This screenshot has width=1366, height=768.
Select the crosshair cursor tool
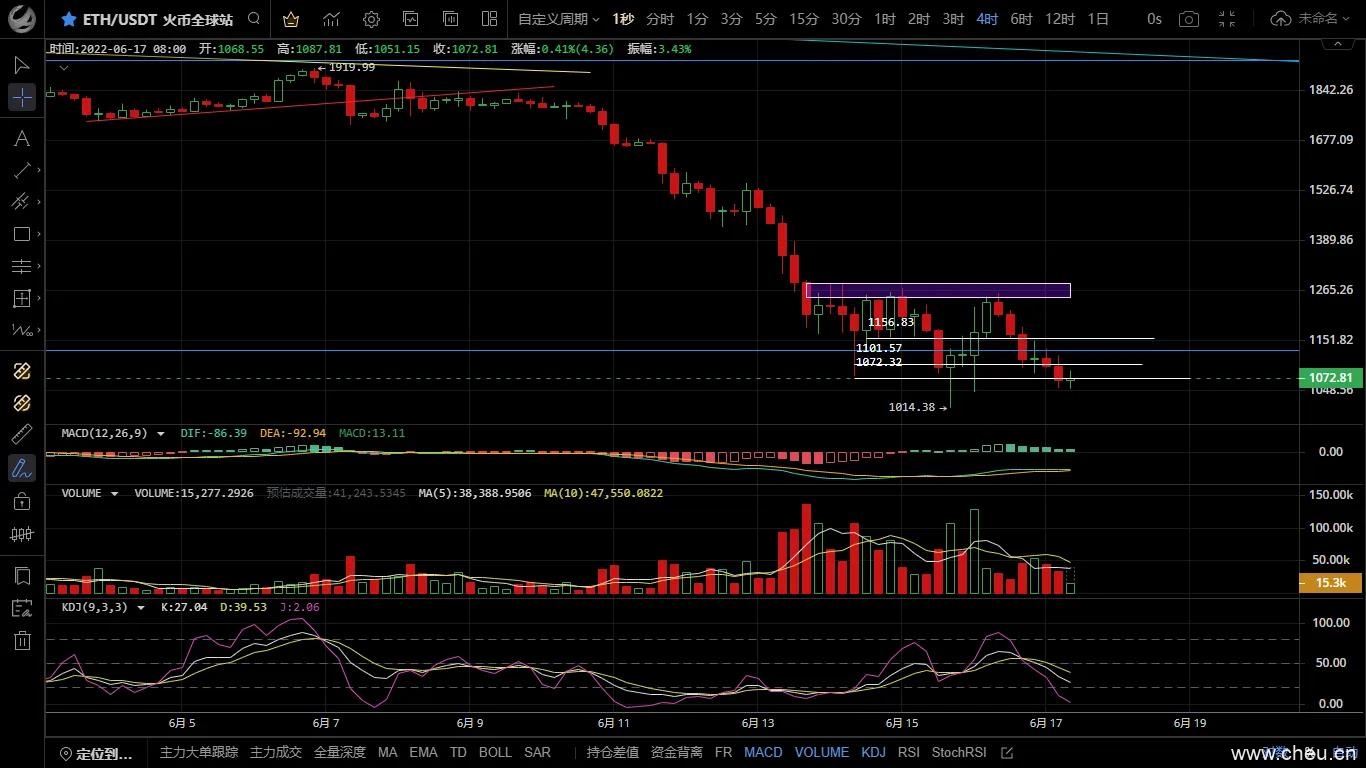pos(22,97)
